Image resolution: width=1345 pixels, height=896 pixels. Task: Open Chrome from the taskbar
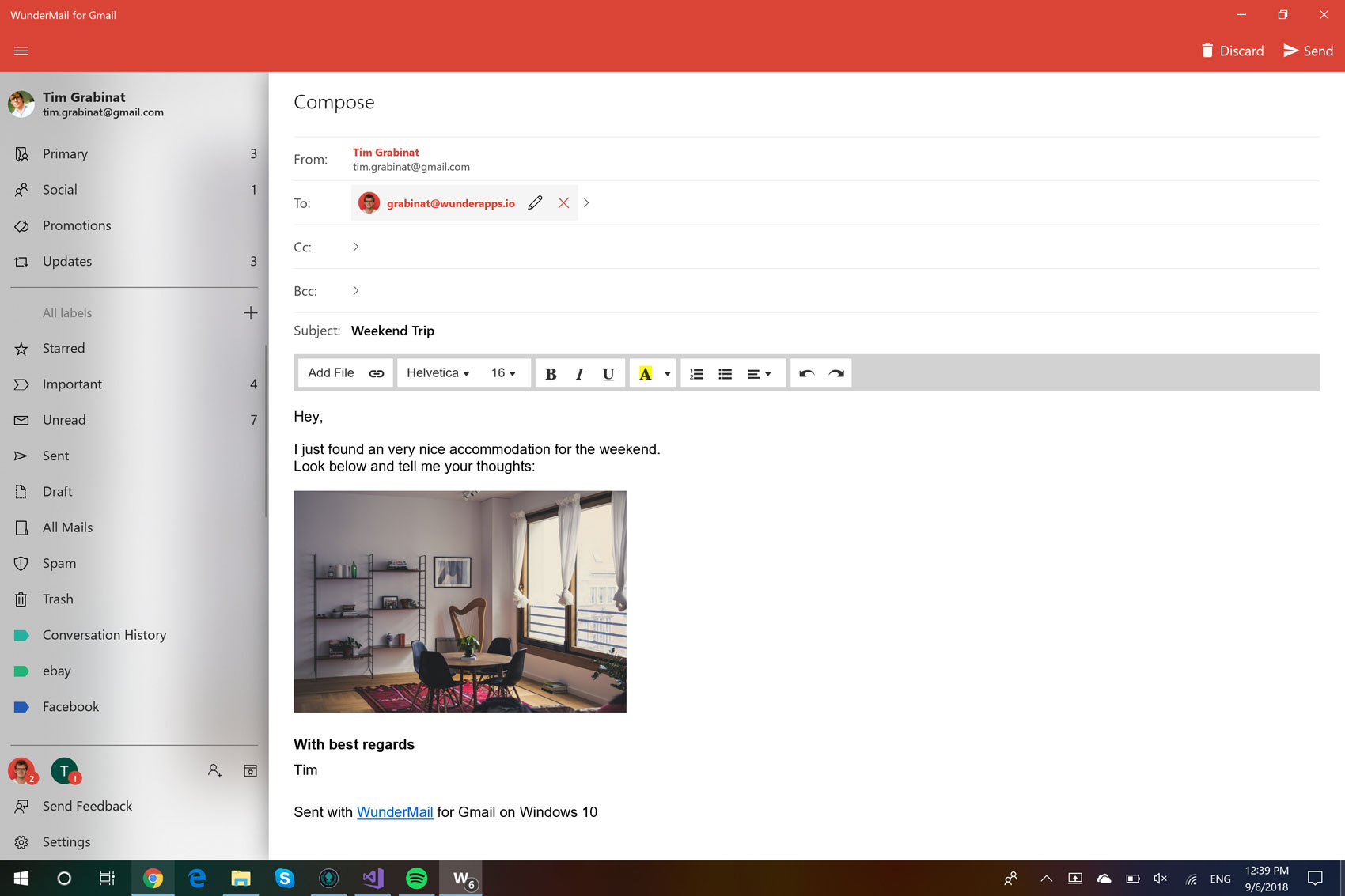[x=153, y=879]
